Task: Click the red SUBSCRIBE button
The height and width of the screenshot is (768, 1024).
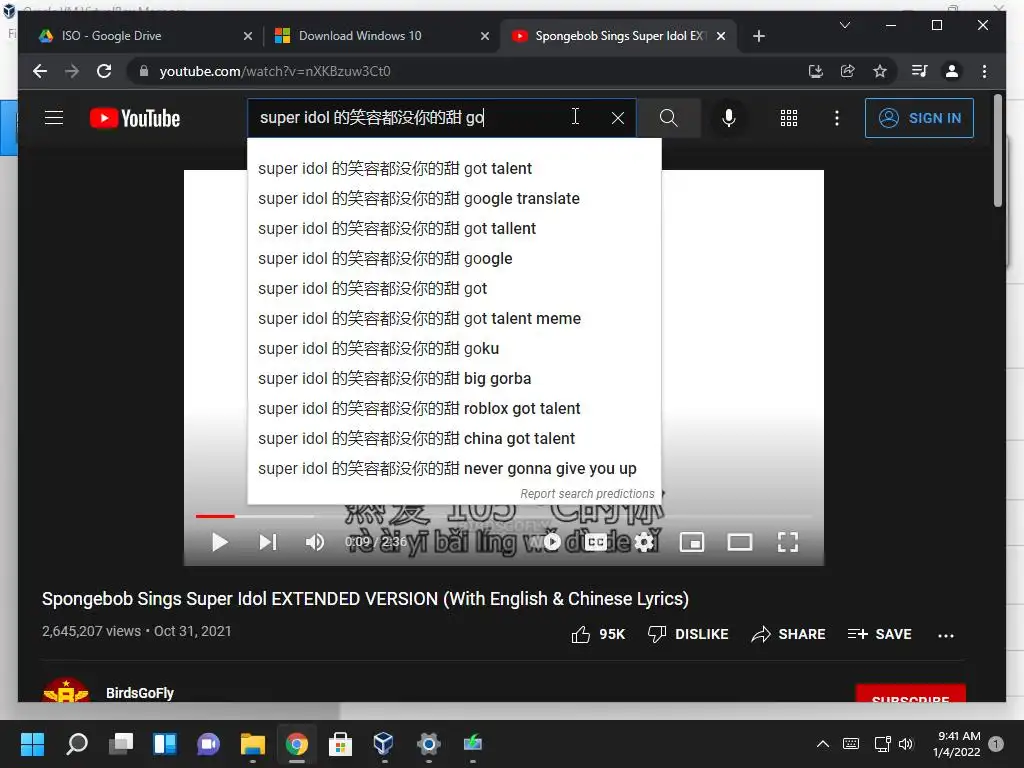Action: [x=910, y=694]
